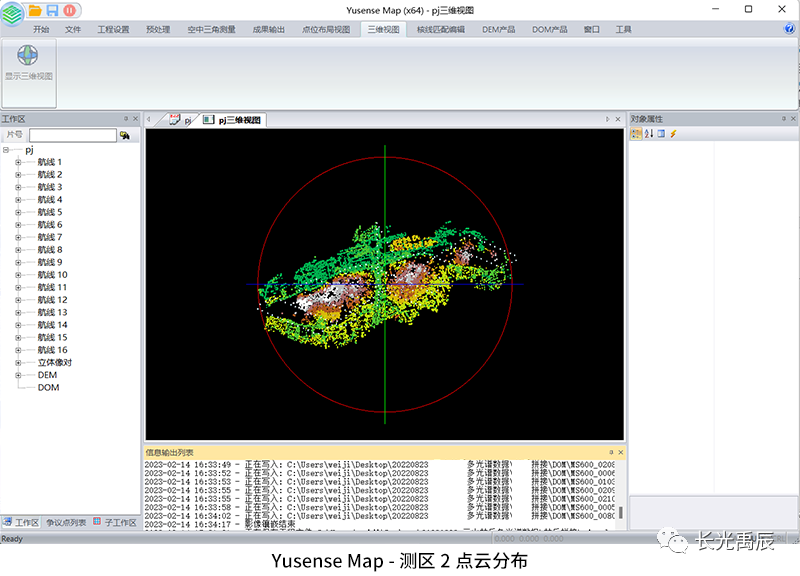Click the red pause icon in quick access

69,10
